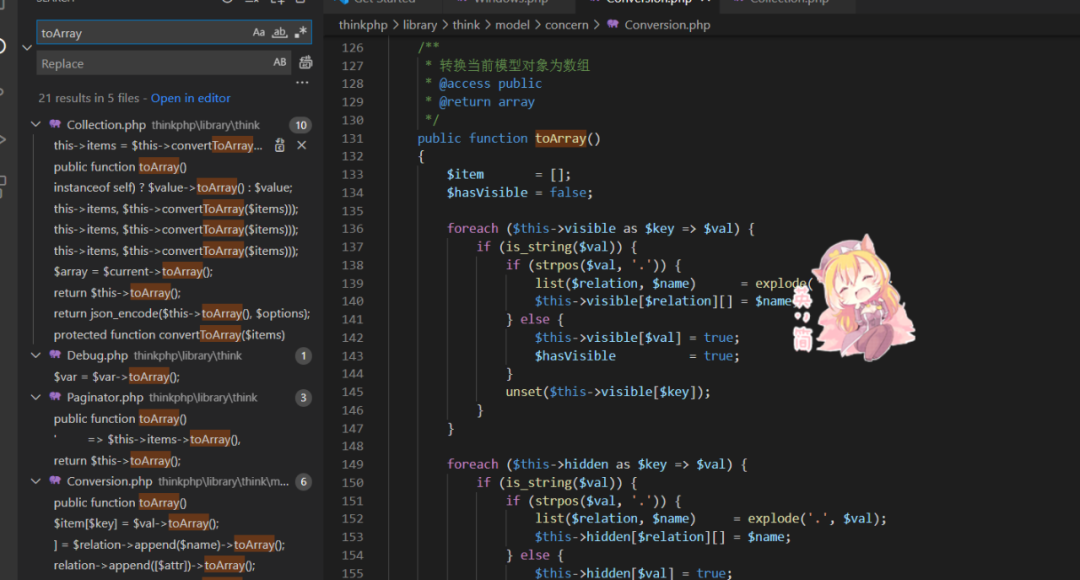
Task: Open first result this->items = $this->convertToArray
Action: 158,145
